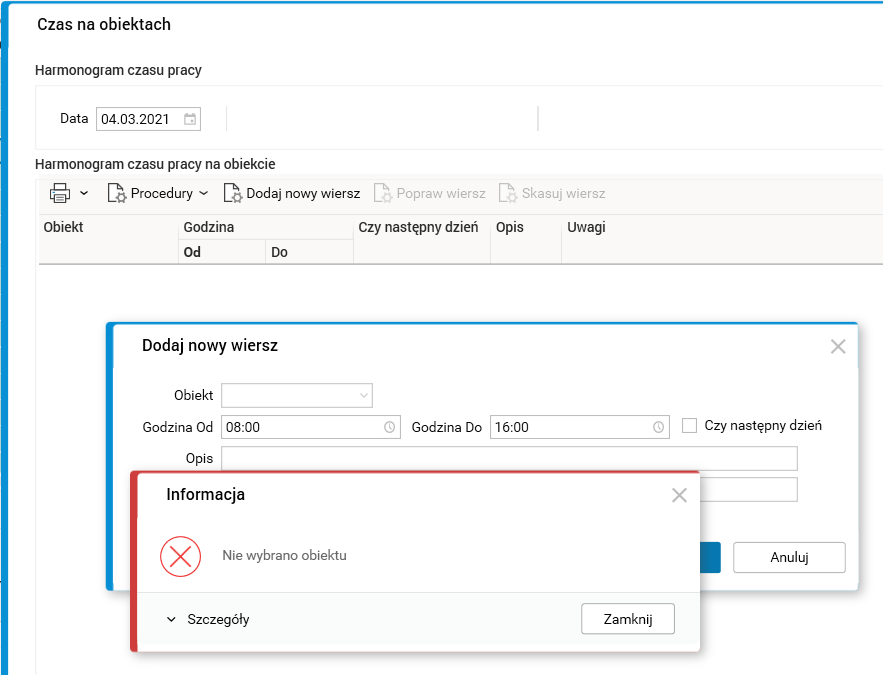Expand the Obiekt combo box
The image size is (883, 675).
tap(363, 395)
